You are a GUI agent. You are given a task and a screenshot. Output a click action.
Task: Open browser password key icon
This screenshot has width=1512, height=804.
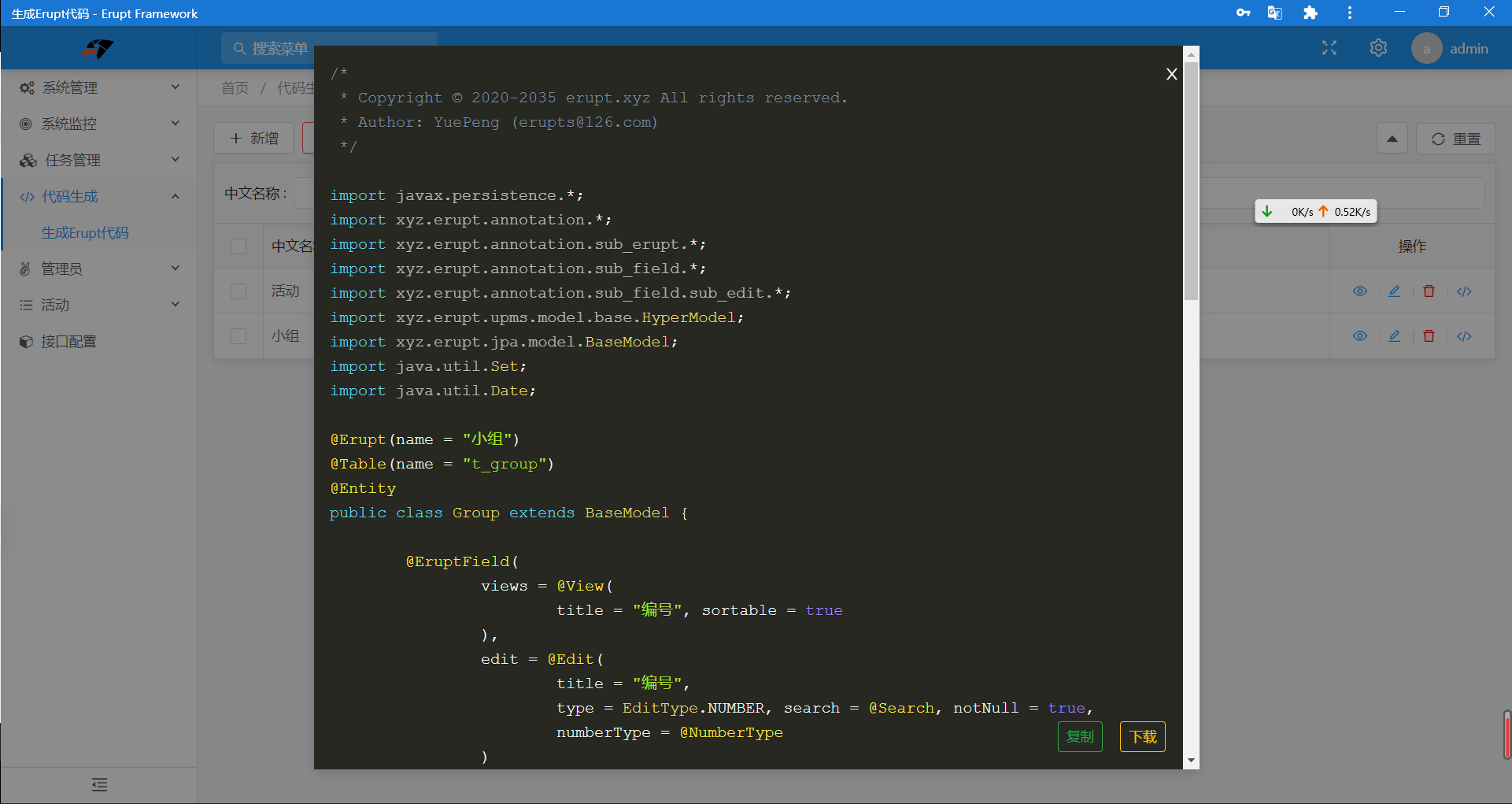pos(1244,13)
